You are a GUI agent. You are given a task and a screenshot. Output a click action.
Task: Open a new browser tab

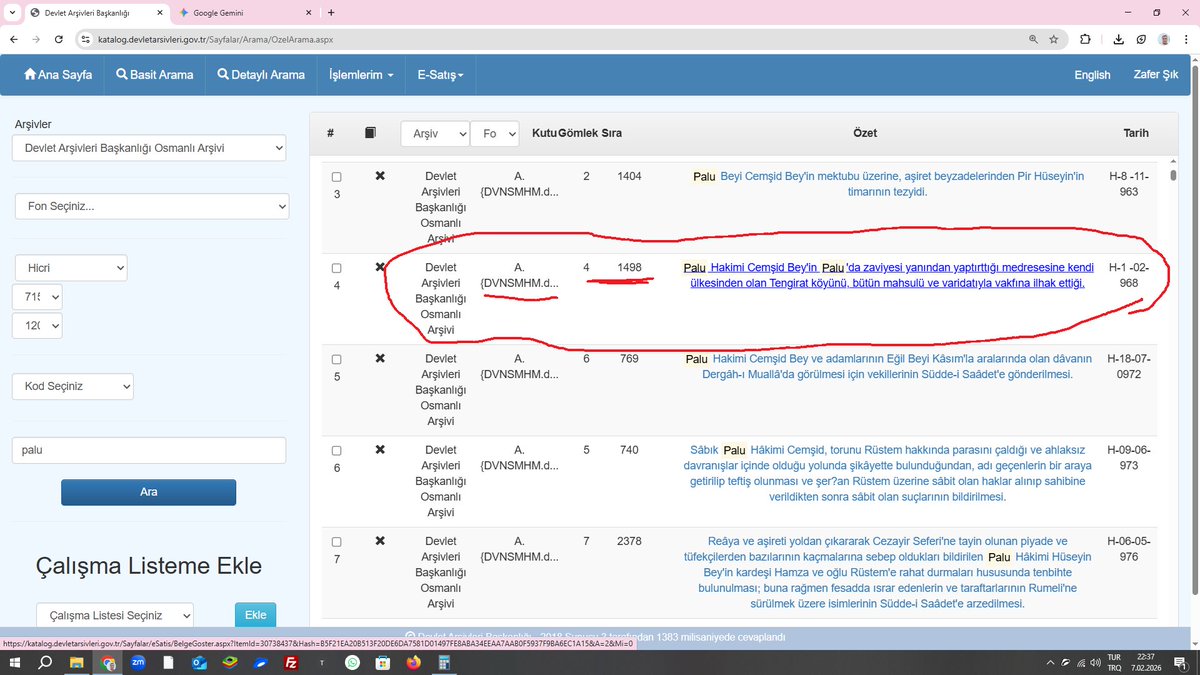click(331, 12)
